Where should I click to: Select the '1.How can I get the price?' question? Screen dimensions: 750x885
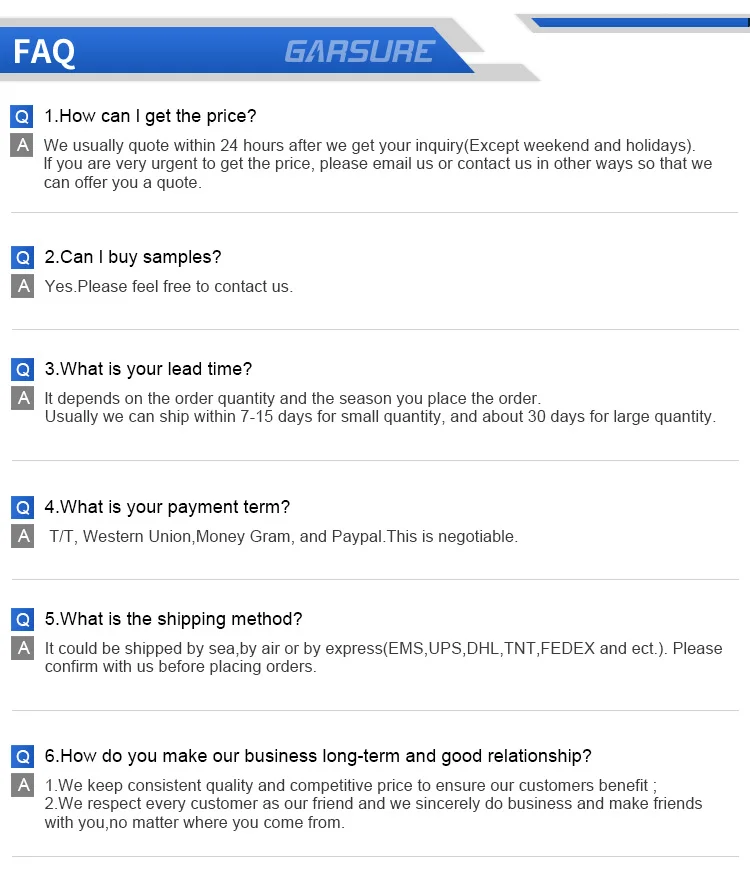click(x=150, y=116)
